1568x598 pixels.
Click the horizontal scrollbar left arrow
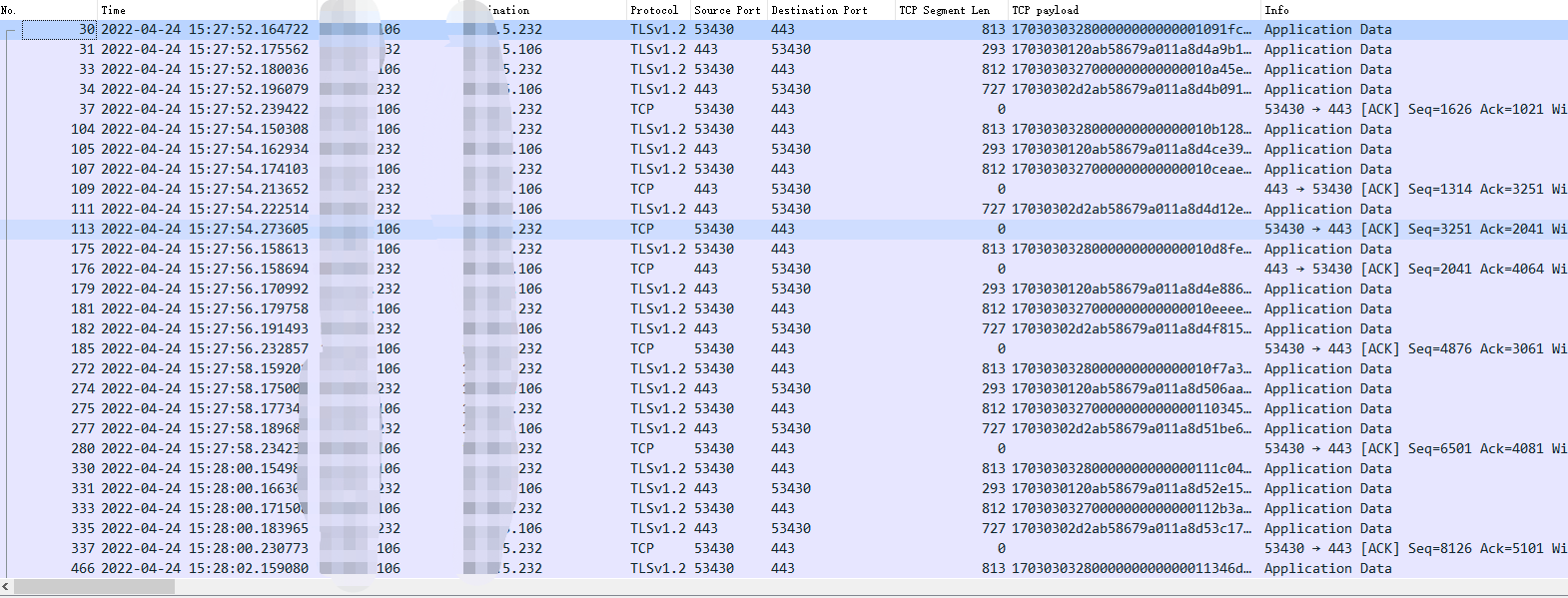tap(6, 587)
